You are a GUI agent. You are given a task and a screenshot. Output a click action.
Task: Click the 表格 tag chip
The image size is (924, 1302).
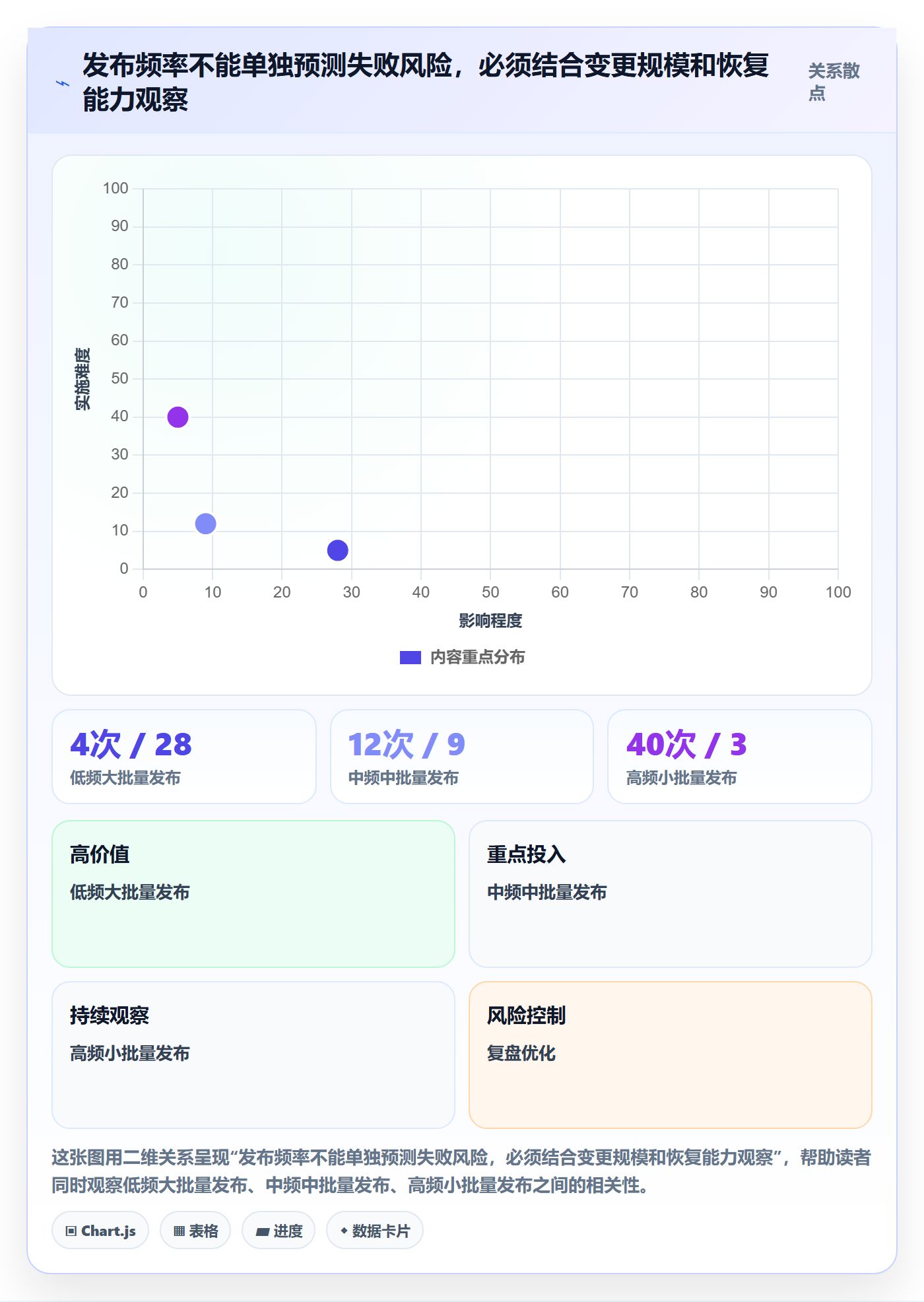click(x=195, y=1231)
